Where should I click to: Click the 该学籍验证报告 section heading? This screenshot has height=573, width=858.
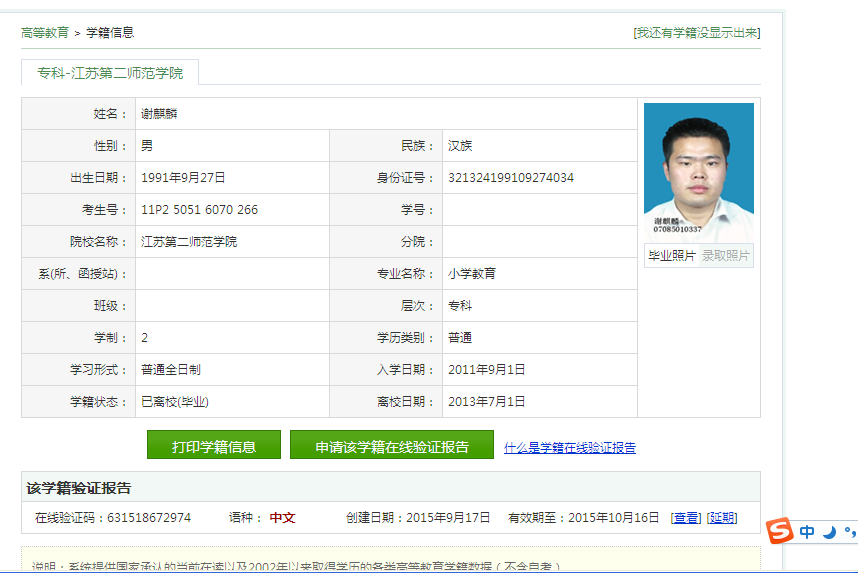coord(79,488)
